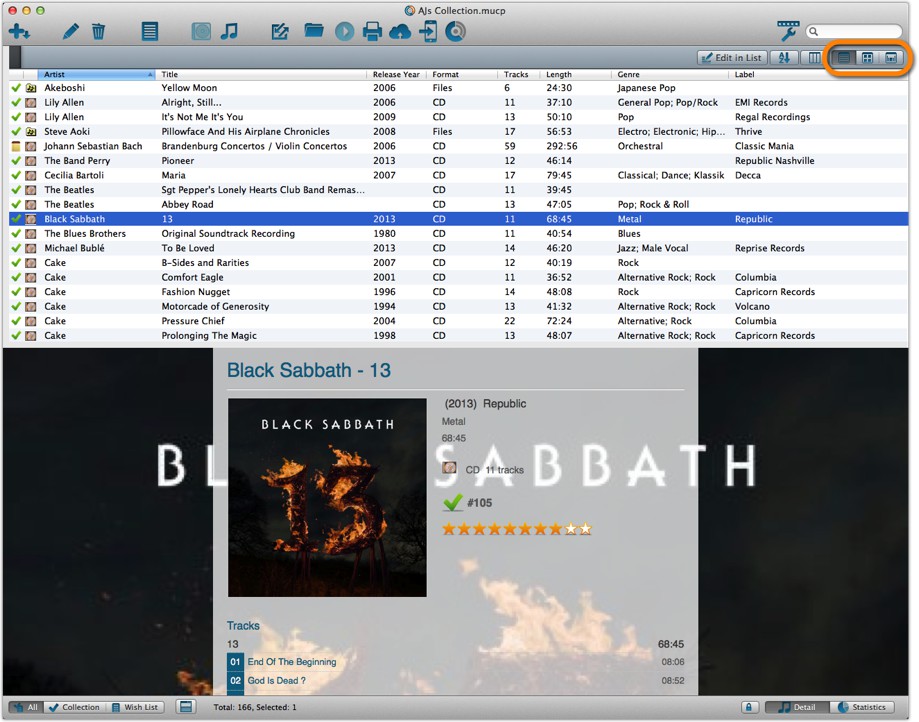Switch to the Wish List filter tab
The height and width of the screenshot is (722, 919).
(135, 707)
